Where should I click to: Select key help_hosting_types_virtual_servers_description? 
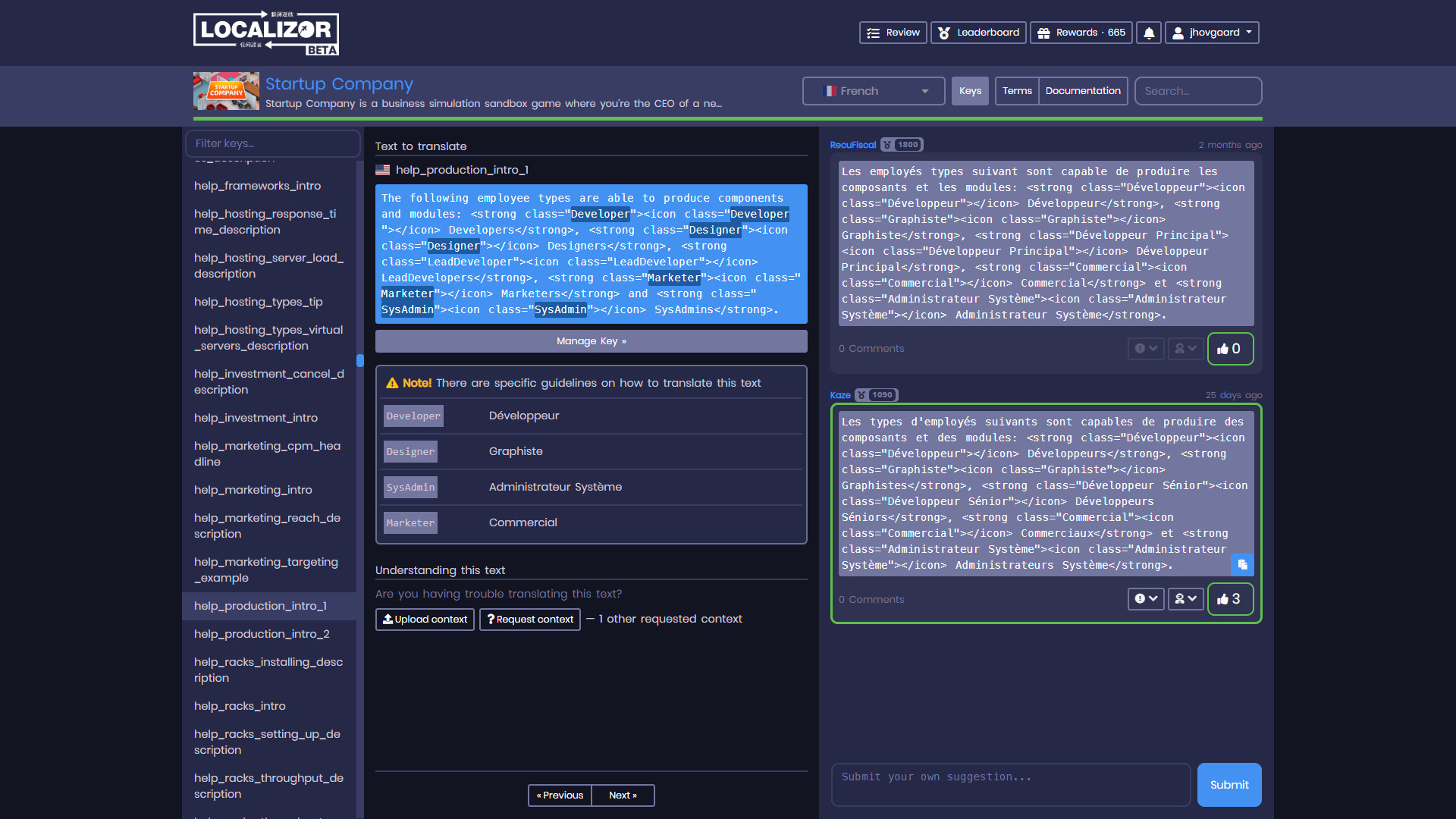(269, 338)
